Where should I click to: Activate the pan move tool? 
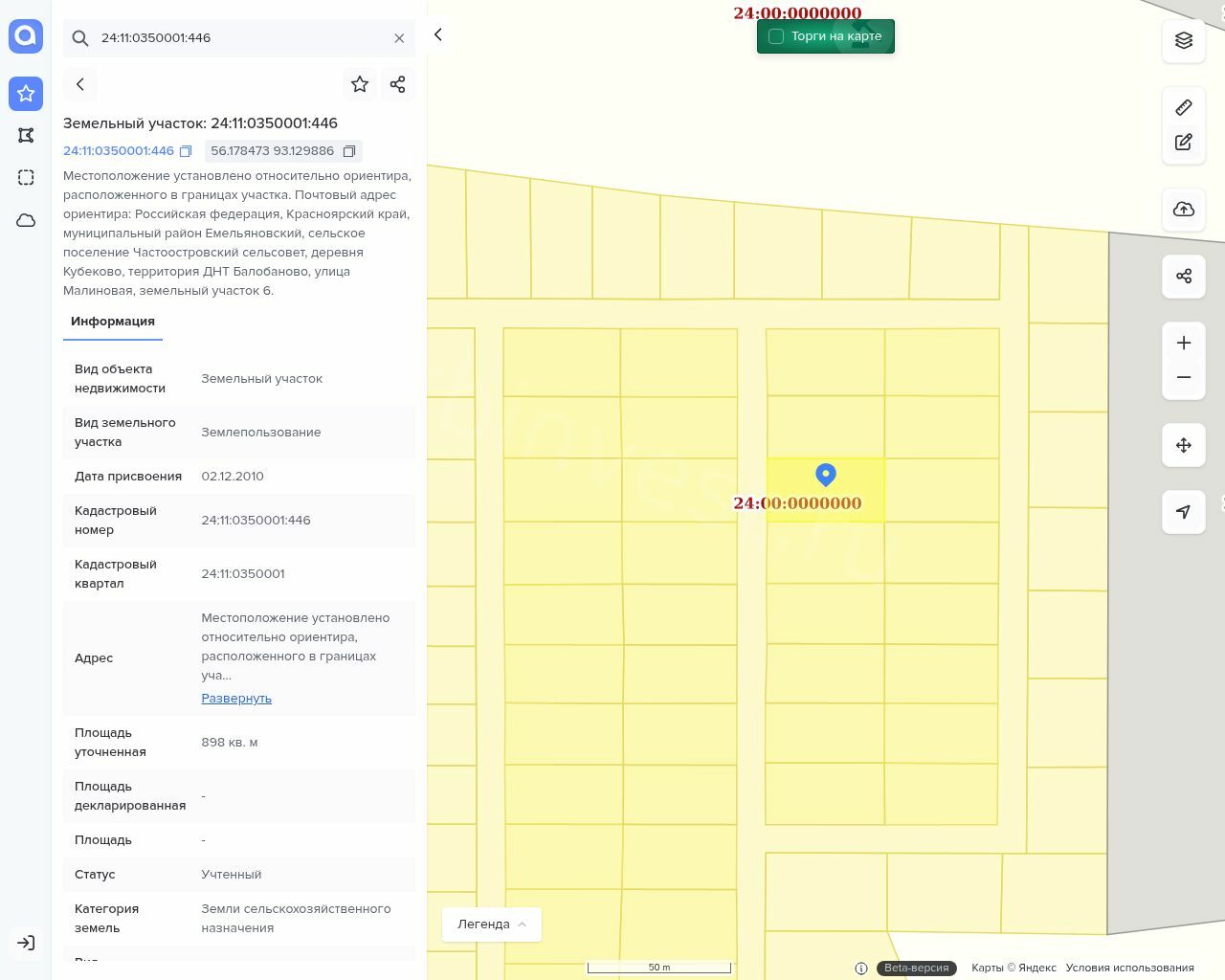point(1184,445)
